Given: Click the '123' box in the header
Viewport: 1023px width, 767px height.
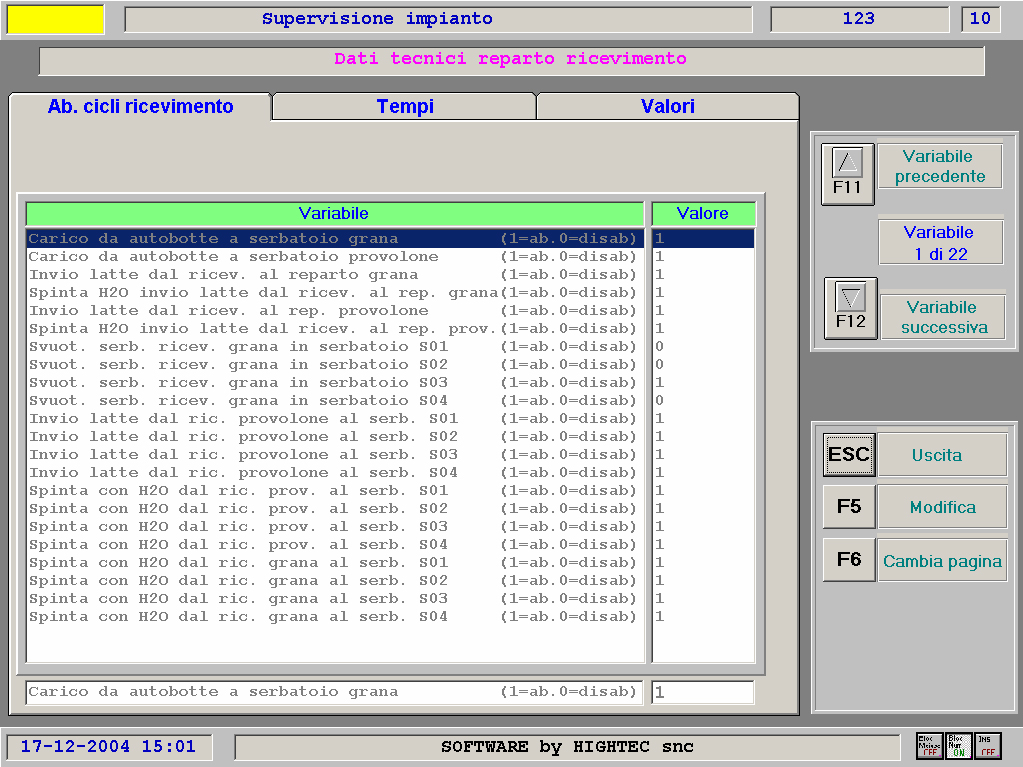Looking at the screenshot, I should point(859,19).
